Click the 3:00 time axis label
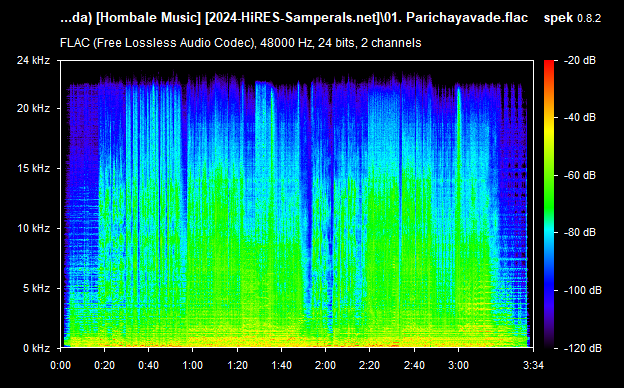The image size is (624, 388). coord(458,365)
